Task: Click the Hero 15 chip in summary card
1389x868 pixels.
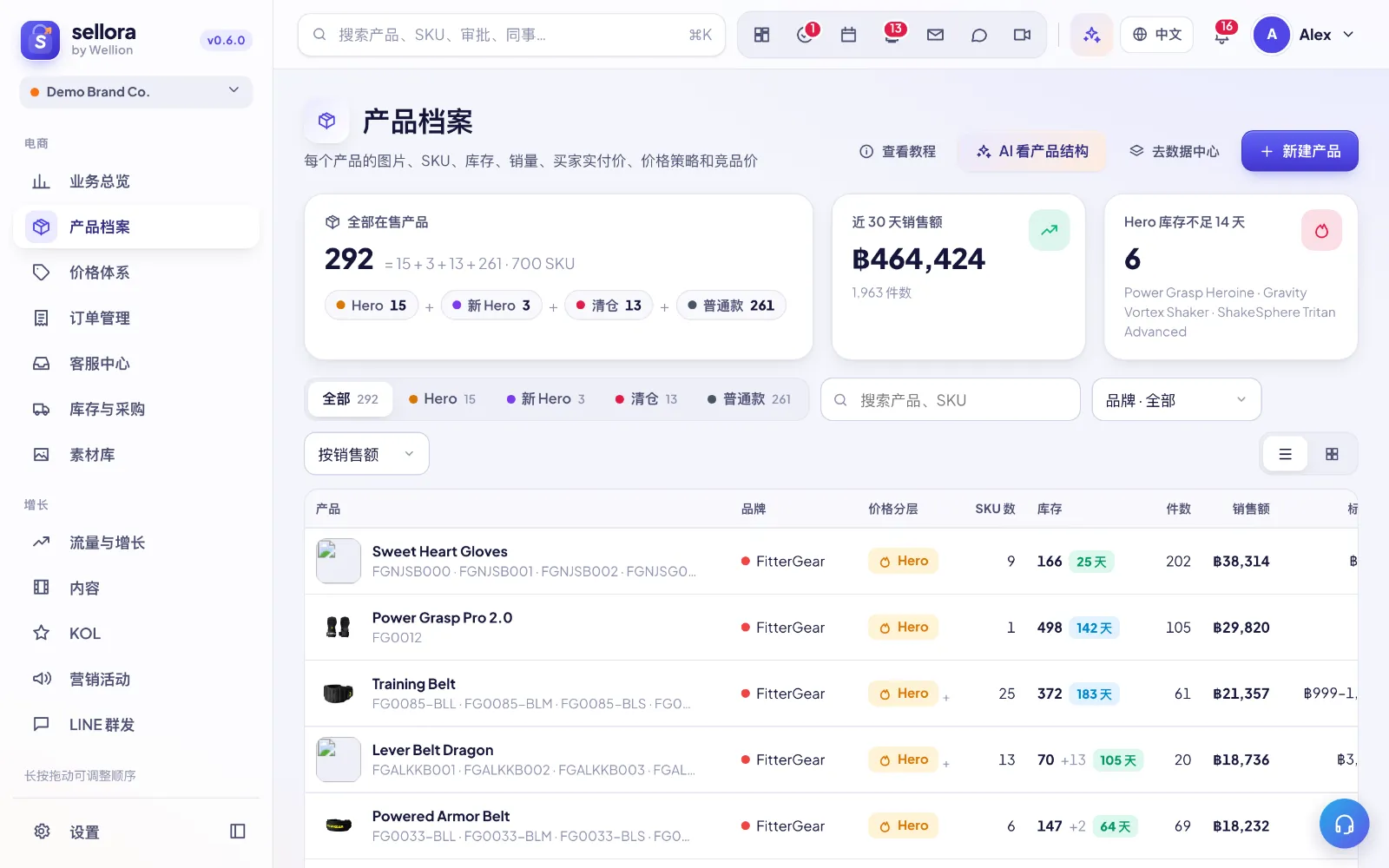Action: (372, 306)
